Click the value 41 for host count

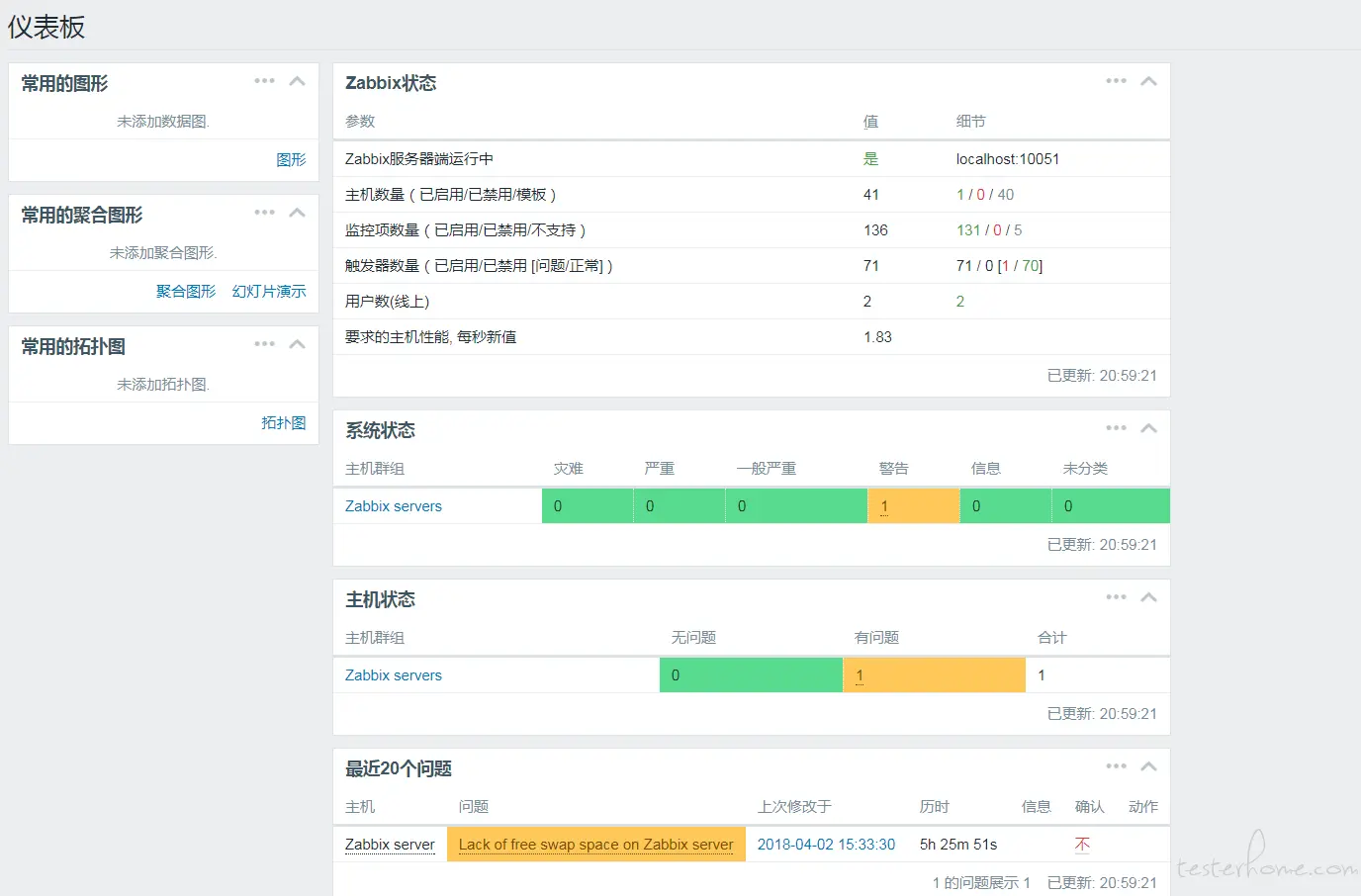pyautogui.click(x=871, y=195)
